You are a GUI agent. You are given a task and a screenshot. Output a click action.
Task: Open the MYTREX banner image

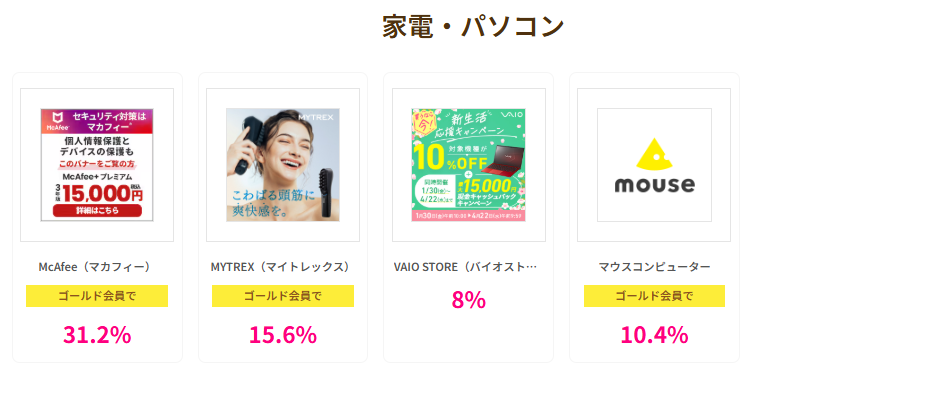(x=283, y=165)
